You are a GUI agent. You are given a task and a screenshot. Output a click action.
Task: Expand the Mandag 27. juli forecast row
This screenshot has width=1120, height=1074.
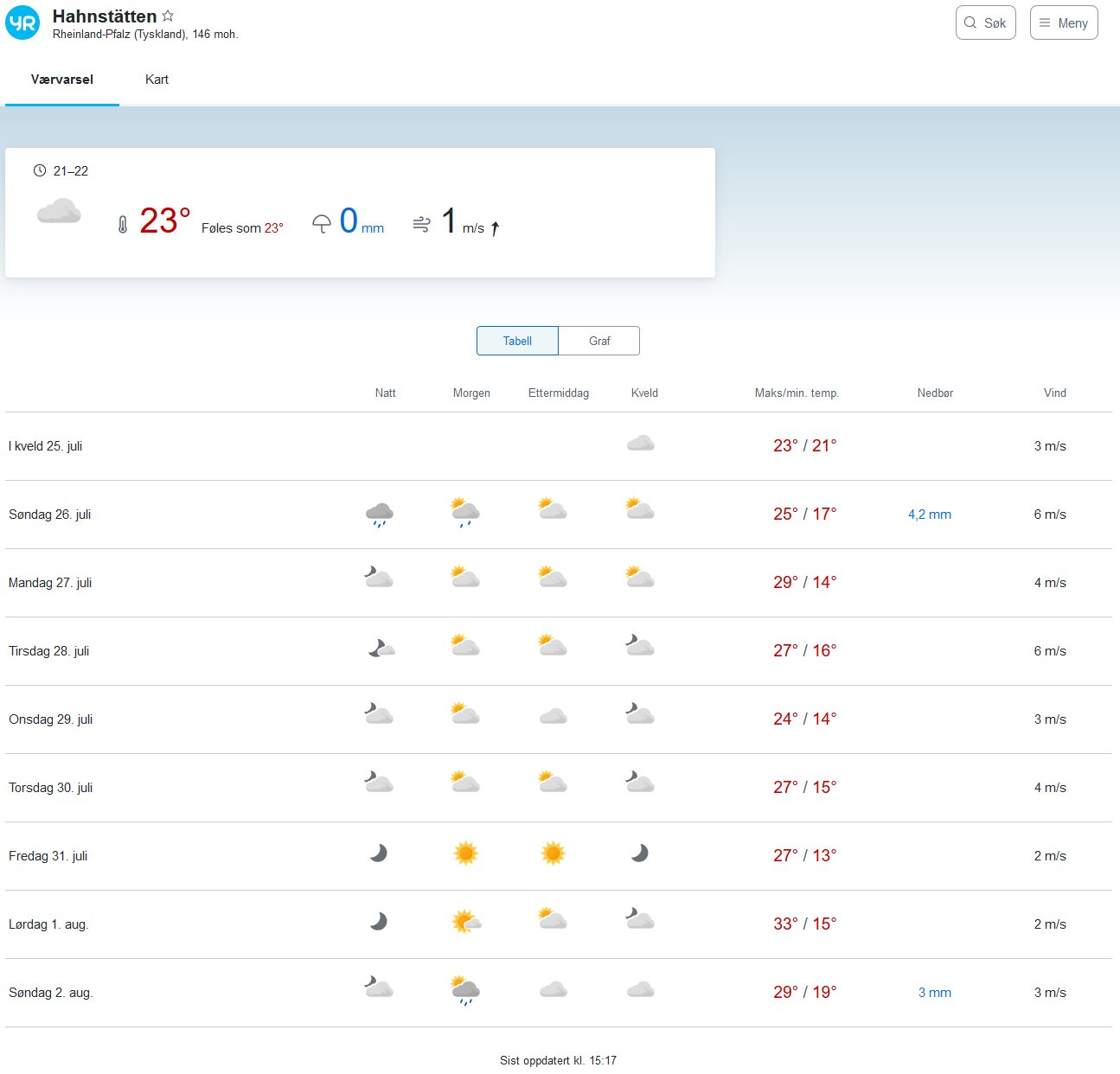[x=50, y=583]
